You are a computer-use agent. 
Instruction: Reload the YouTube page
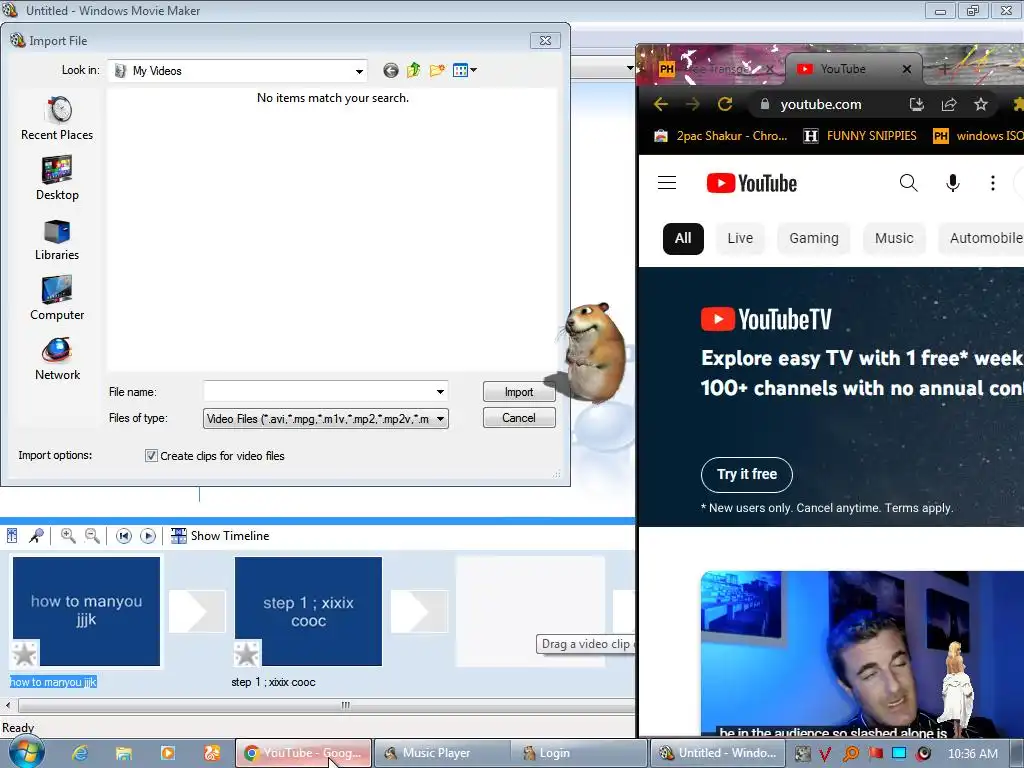[725, 104]
